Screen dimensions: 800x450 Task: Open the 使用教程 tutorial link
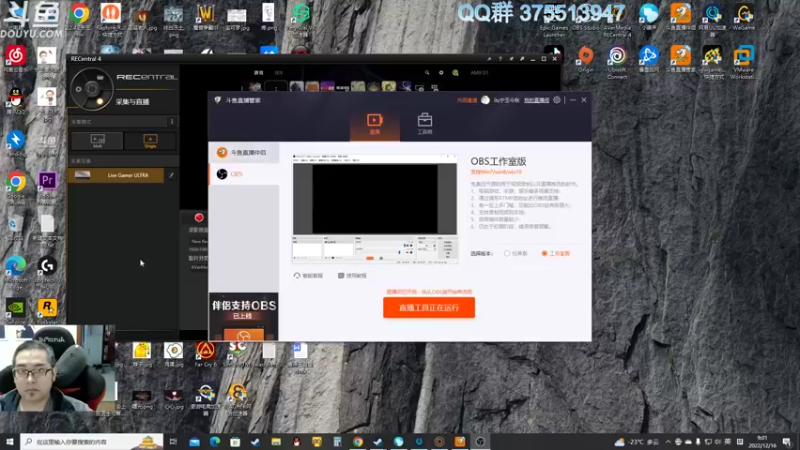tap(352, 276)
